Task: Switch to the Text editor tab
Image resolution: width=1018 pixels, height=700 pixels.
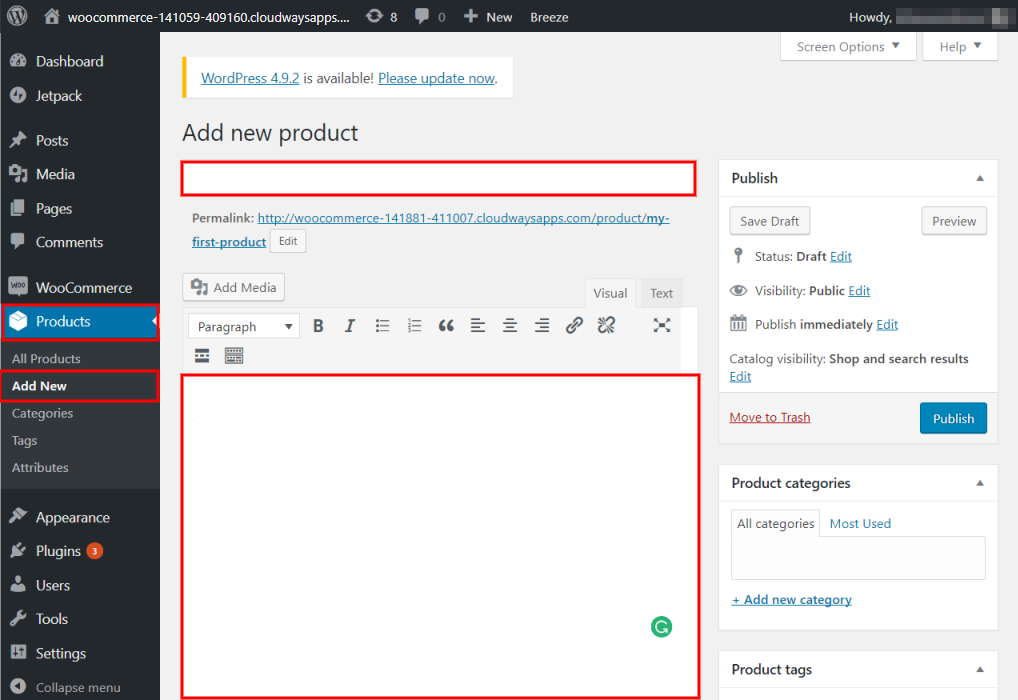Action: coord(661,293)
